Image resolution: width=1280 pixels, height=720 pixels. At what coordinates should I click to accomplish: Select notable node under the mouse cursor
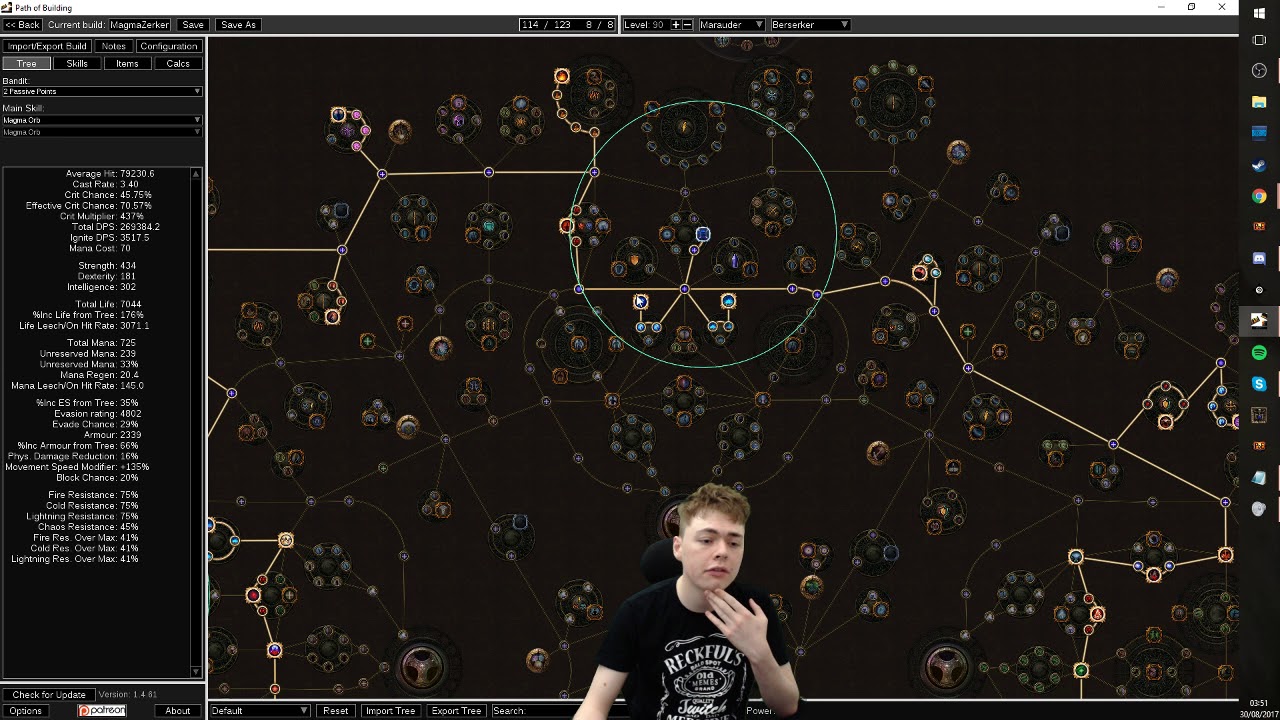click(x=640, y=301)
